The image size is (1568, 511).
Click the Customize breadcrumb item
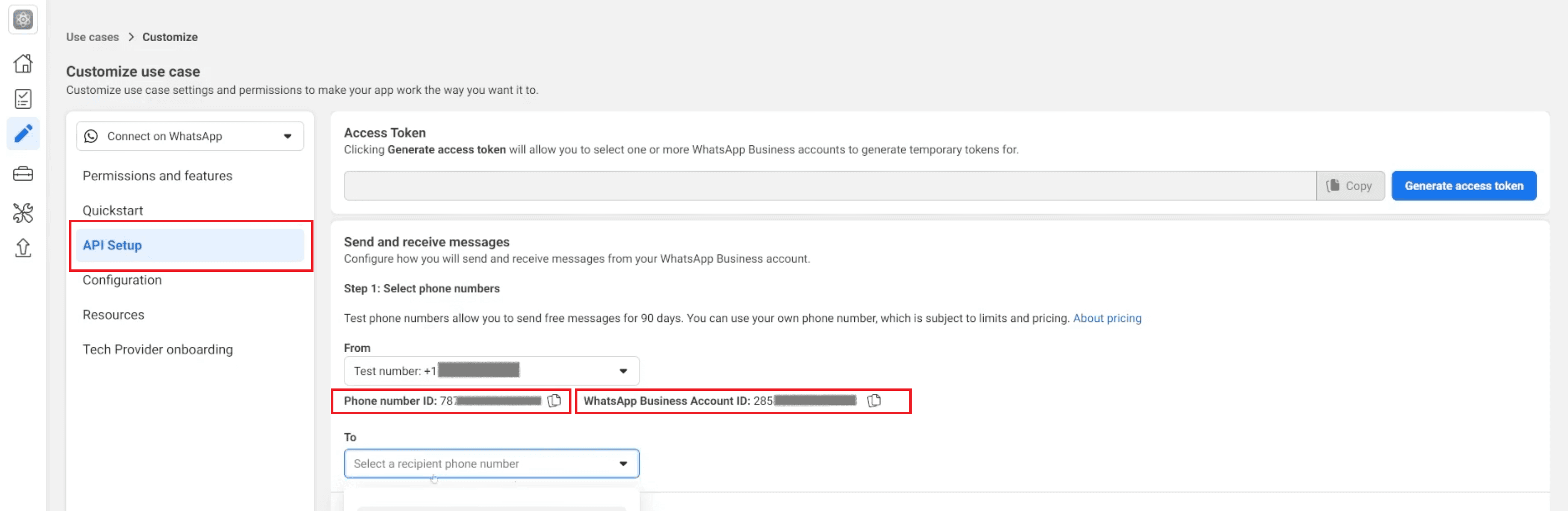pos(170,37)
